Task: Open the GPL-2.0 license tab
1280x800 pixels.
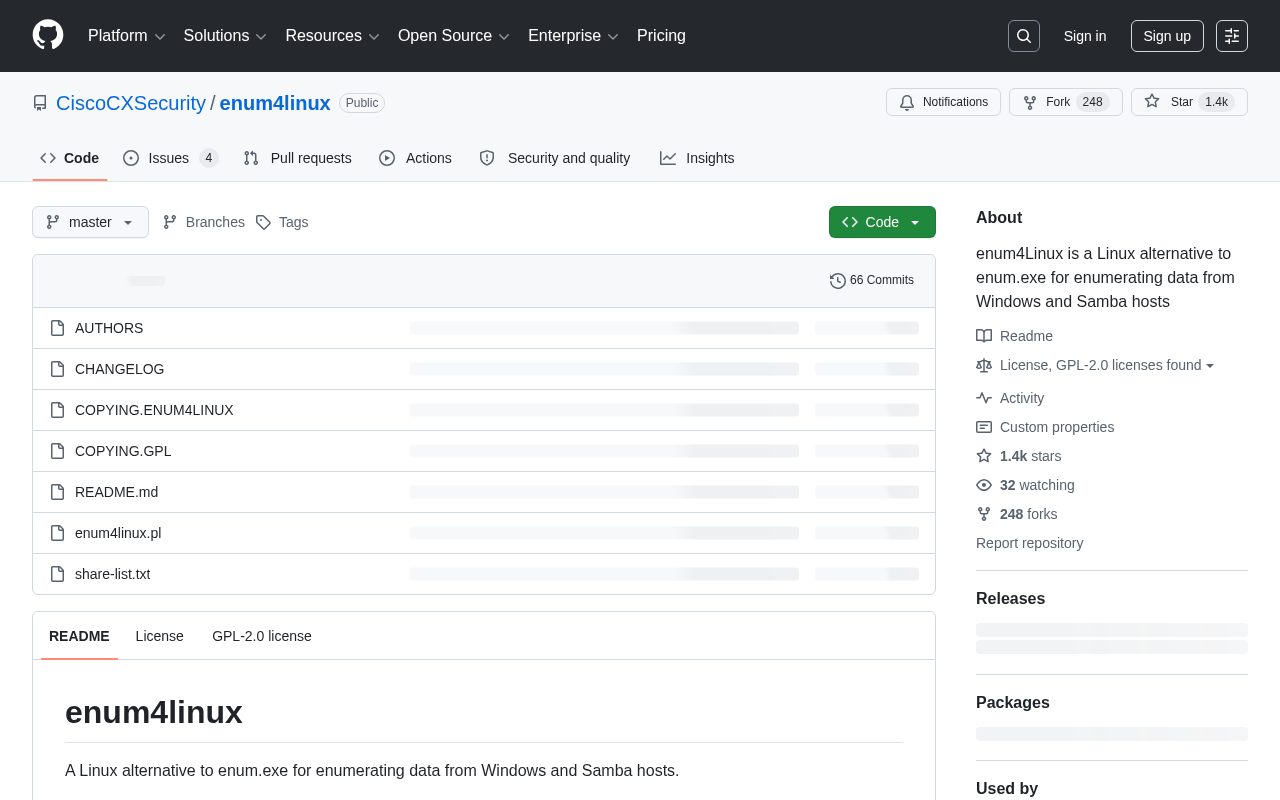Action: [x=262, y=636]
